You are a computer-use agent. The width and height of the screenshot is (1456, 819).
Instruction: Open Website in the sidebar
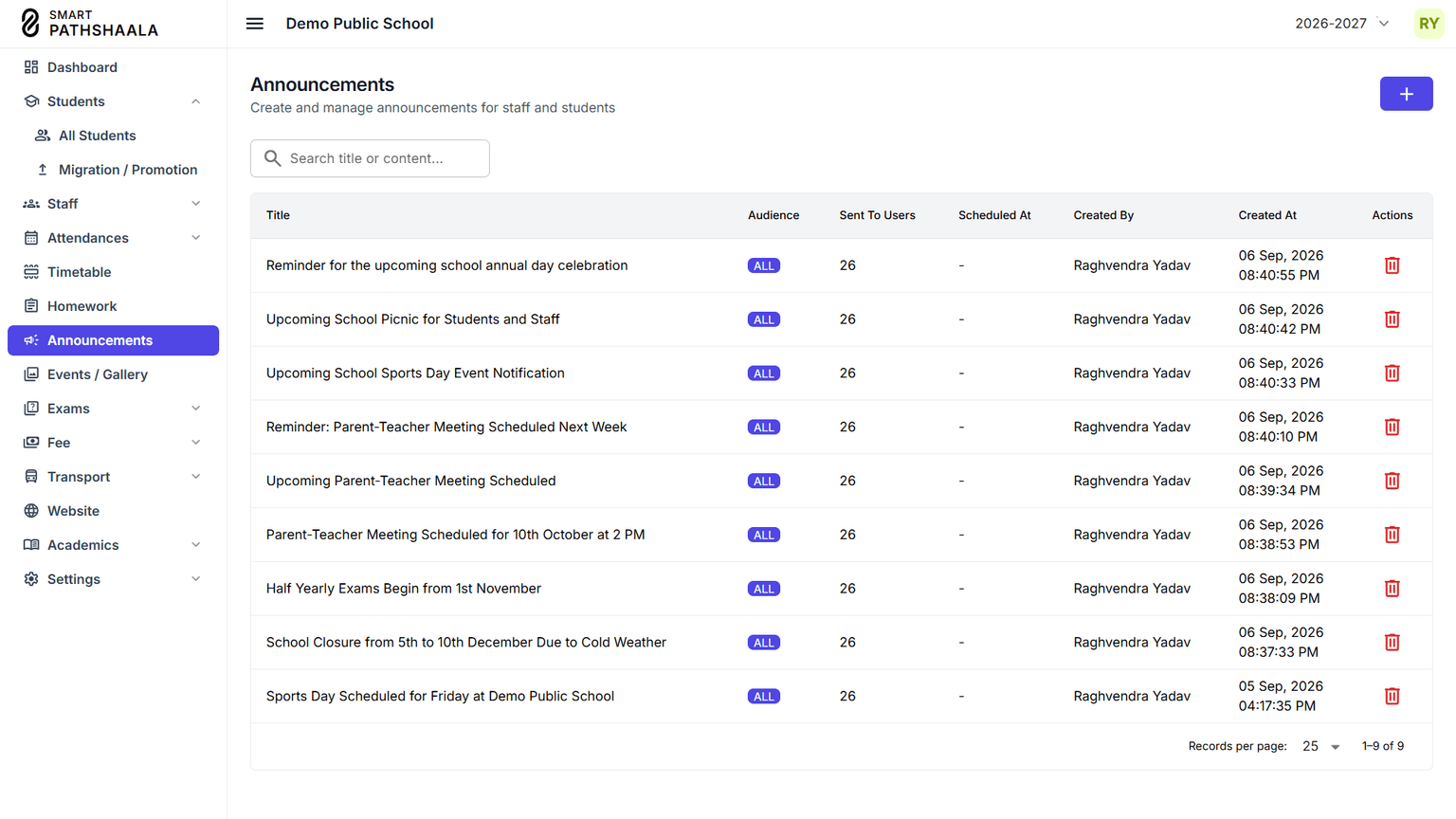(114, 511)
